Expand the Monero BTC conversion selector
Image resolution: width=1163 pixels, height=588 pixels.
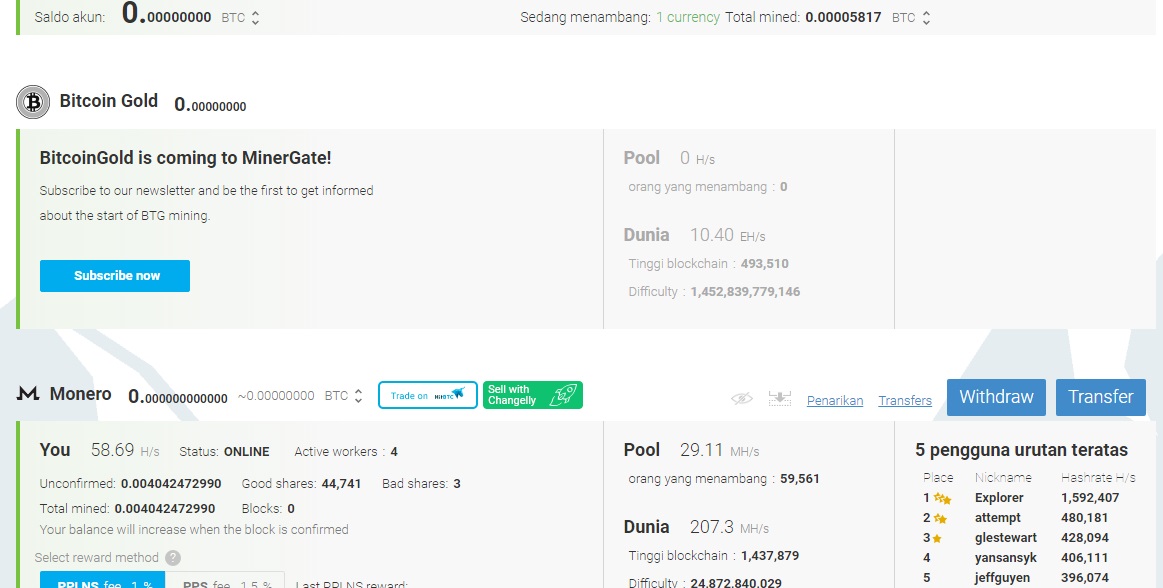click(358, 395)
